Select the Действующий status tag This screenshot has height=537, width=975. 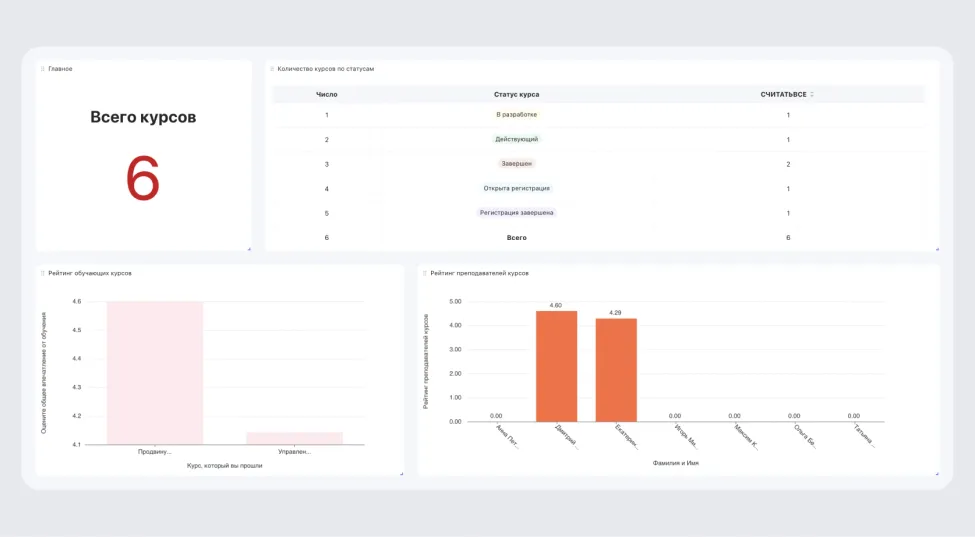[516, 139]
